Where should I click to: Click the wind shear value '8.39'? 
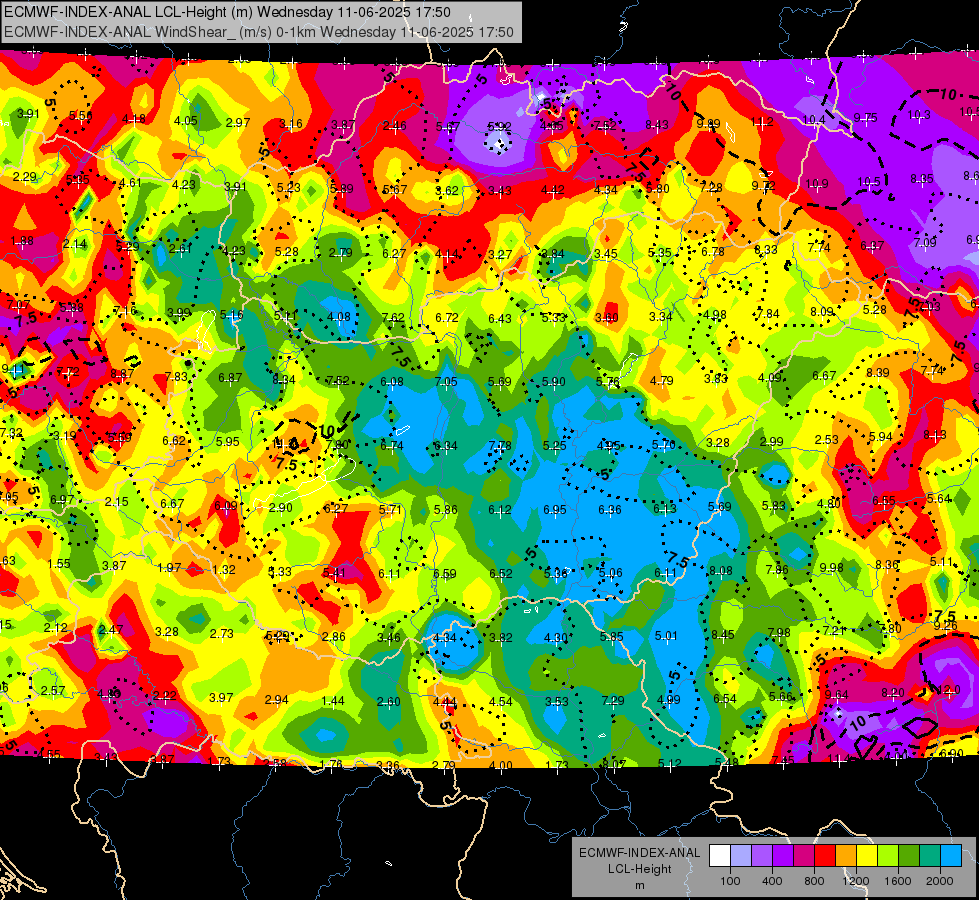point(878,373)
